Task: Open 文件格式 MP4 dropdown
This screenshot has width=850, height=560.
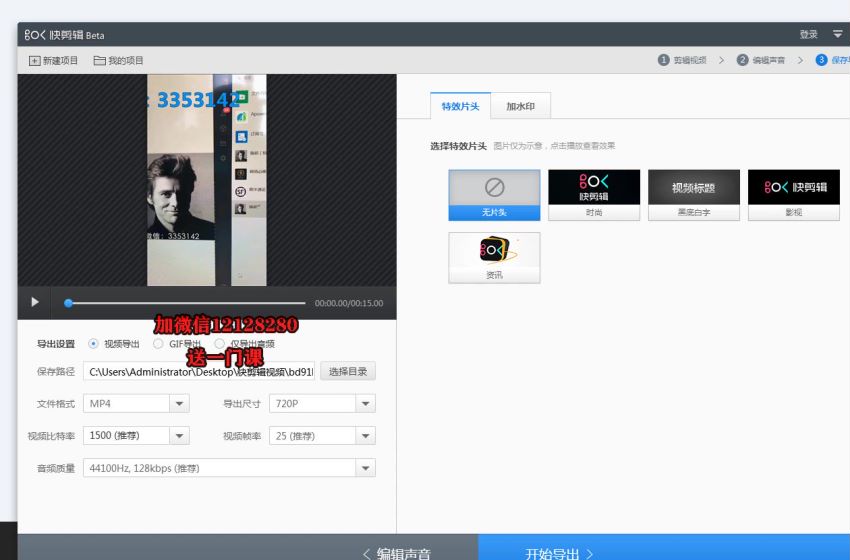Action: click(x=136, y=403)
